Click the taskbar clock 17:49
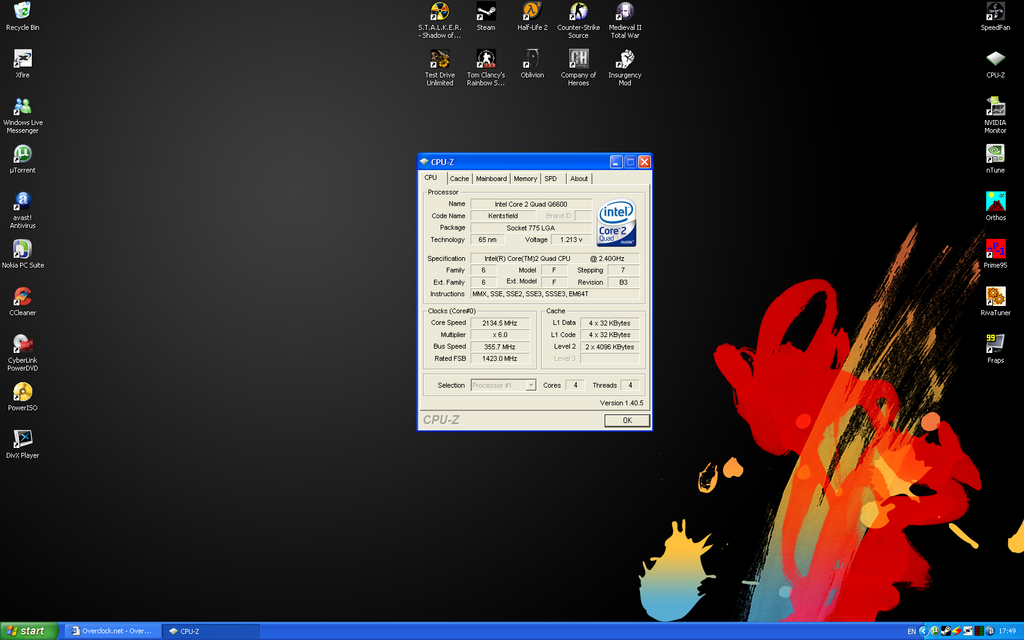Screen dimensions: 1024x640 1007,631
